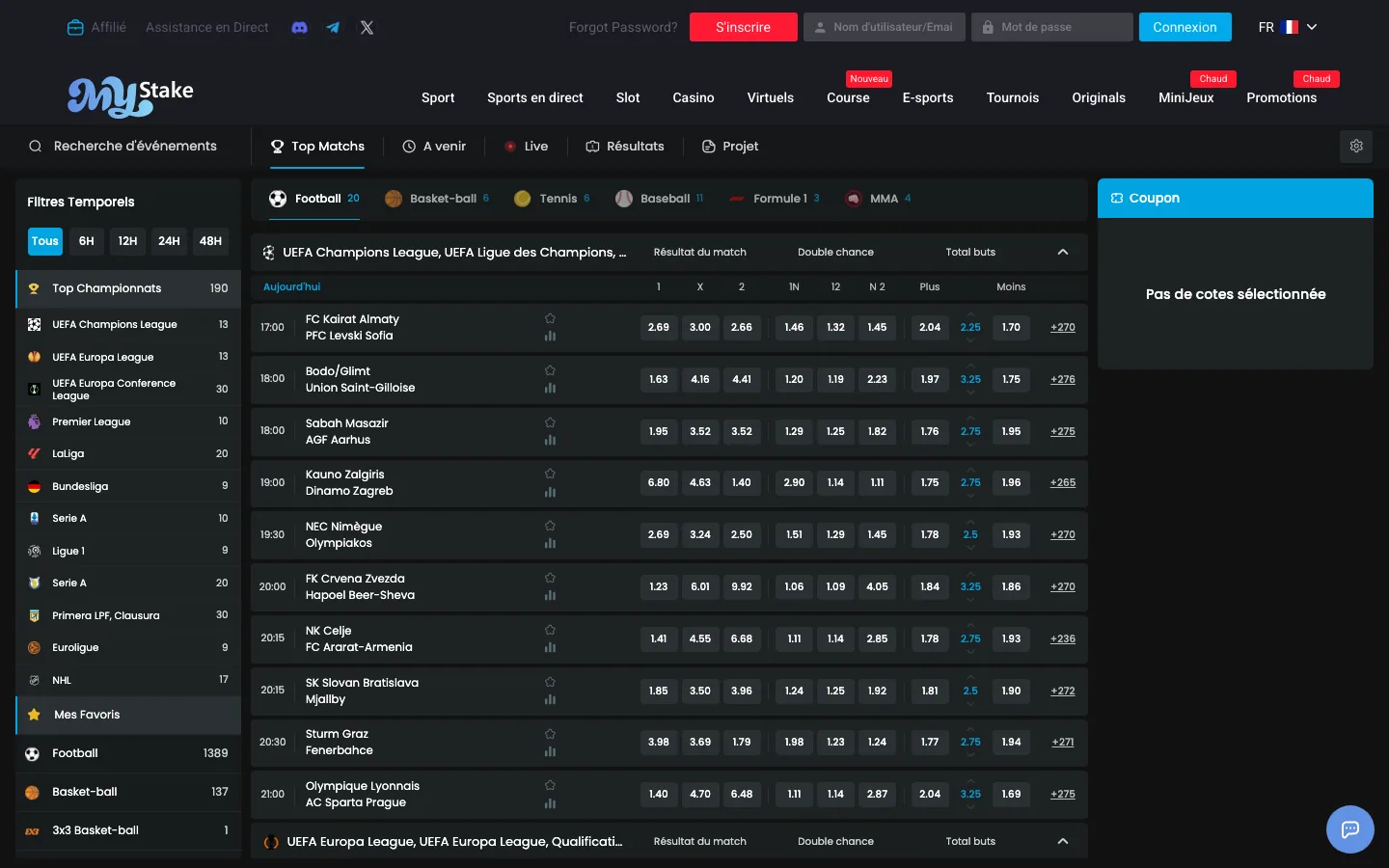Viewport: 1389px width, 868px height.
Task: Focus the username or email field
Action: [885, 27]
